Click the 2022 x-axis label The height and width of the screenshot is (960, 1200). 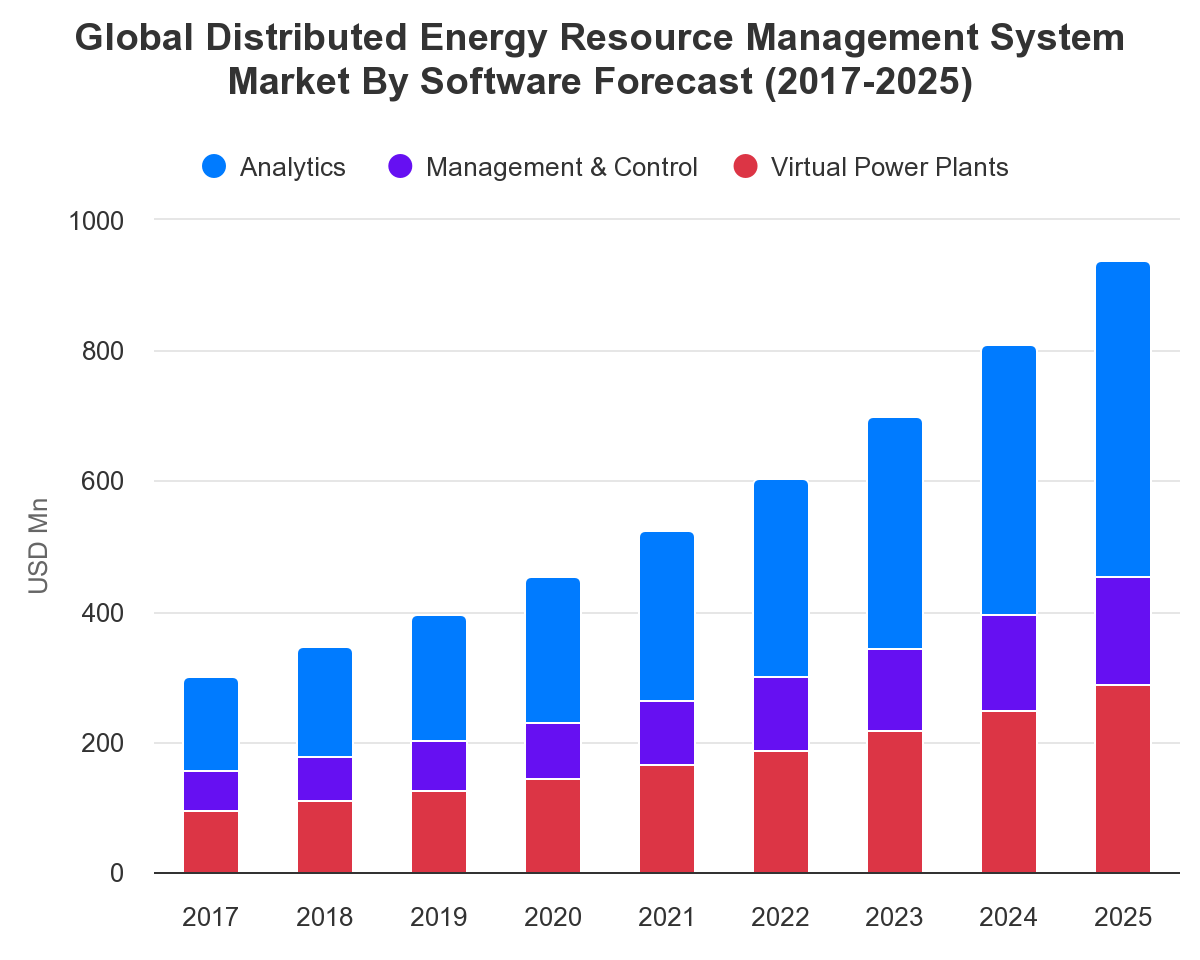point(781,917)
